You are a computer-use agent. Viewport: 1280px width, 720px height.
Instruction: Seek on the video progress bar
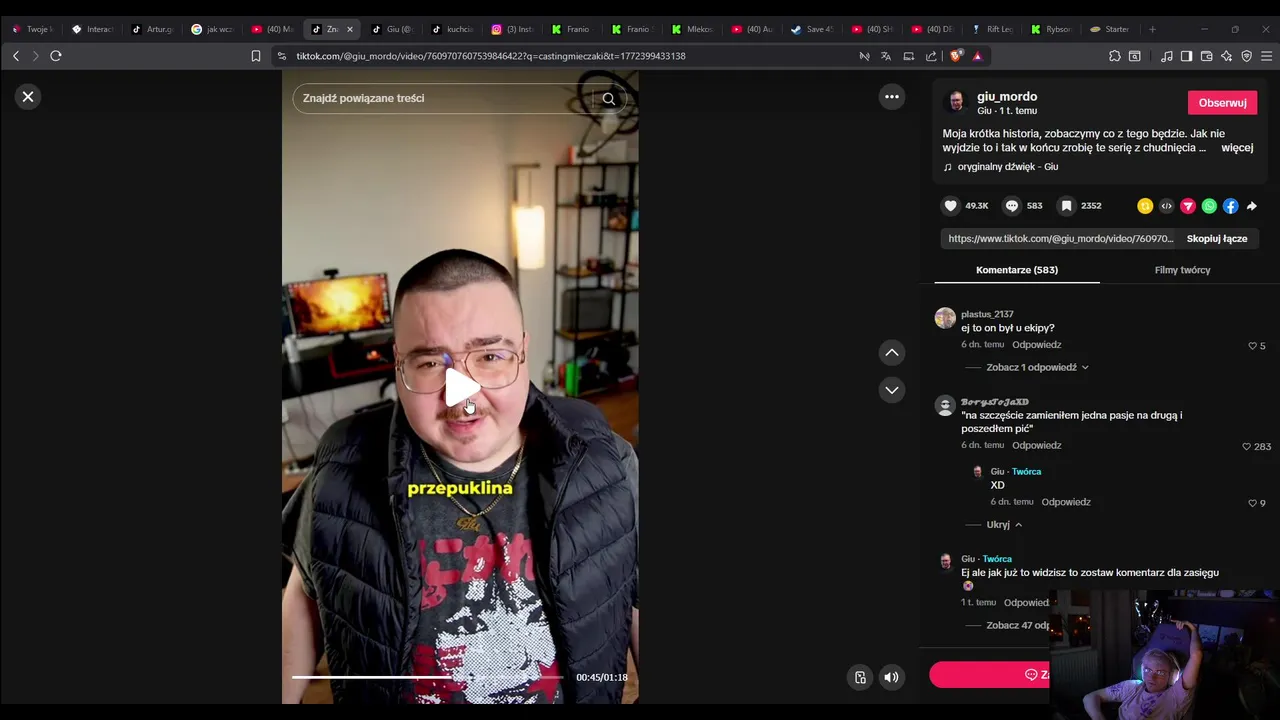[428, 677]
